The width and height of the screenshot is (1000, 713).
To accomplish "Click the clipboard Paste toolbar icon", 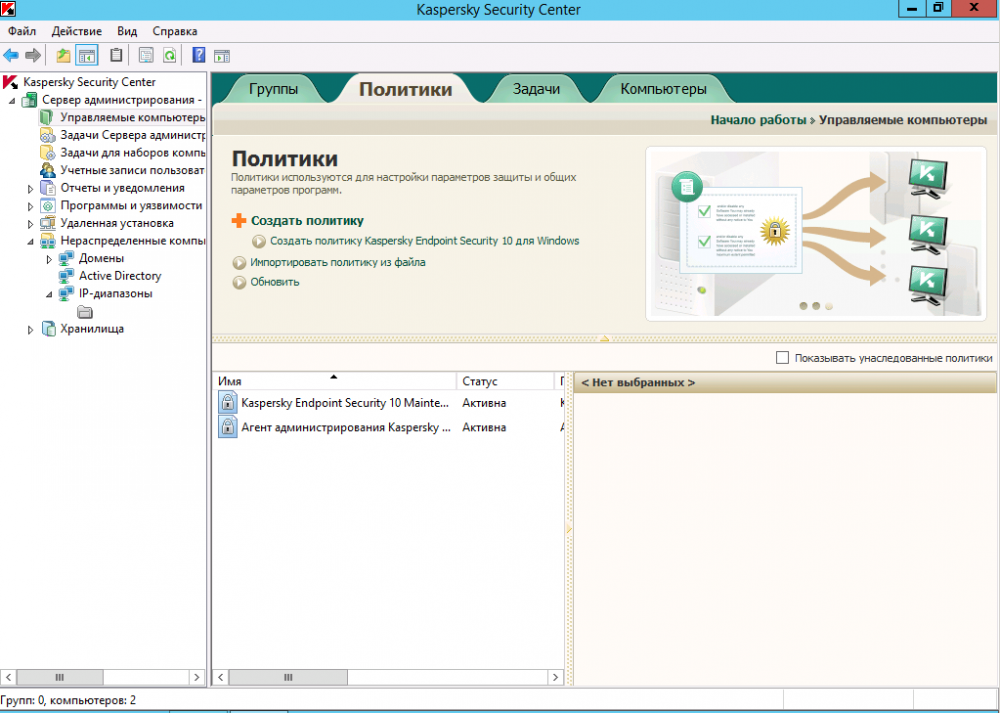I will coord(116,55).
